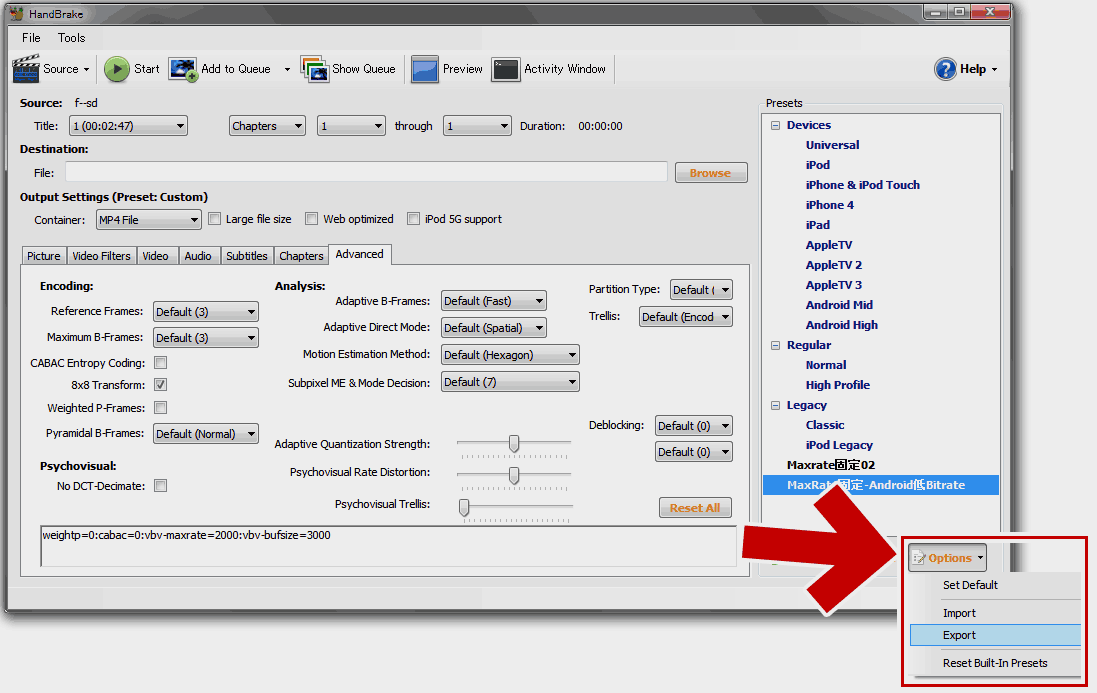
Task: Enable the Web optimized checkbox
Action: [x=311, y=218]
